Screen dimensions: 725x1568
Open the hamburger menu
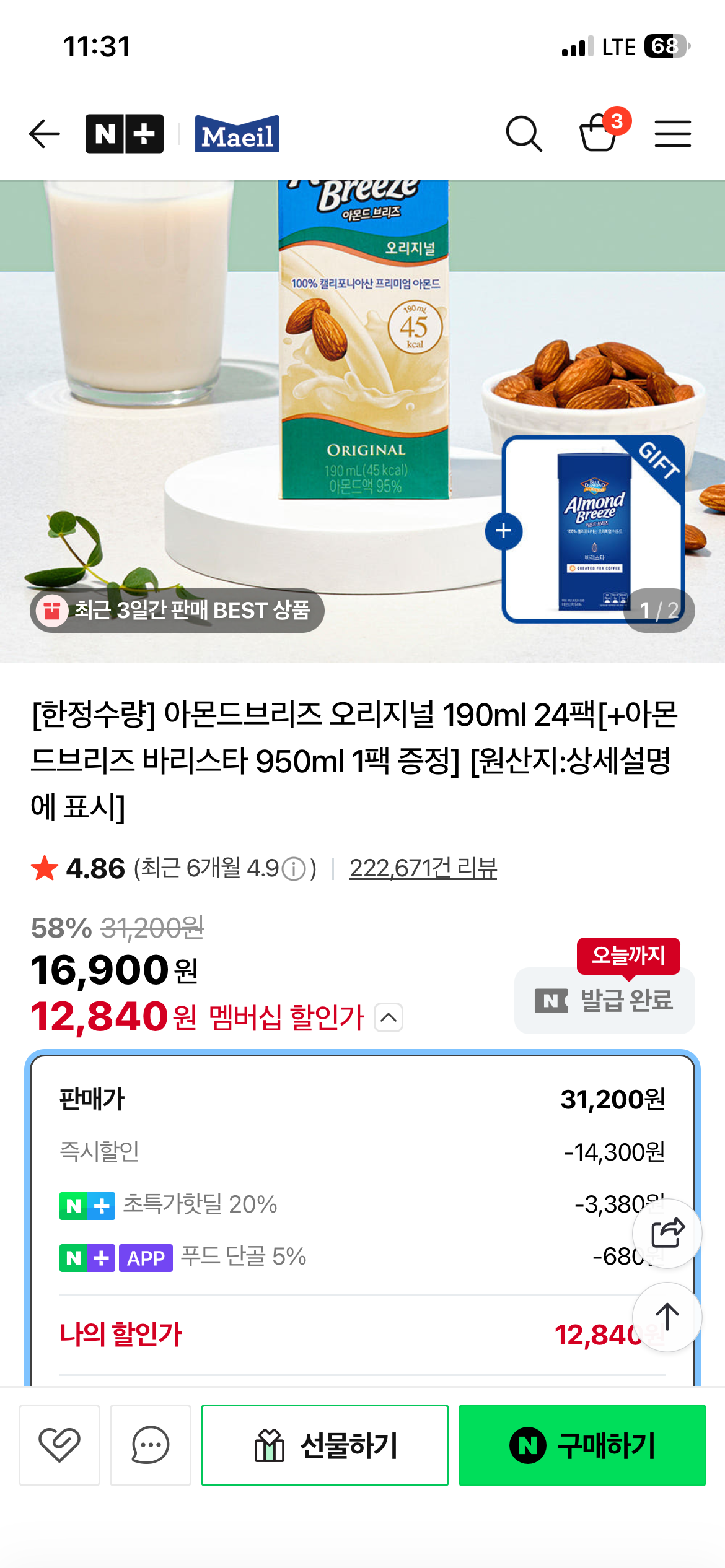click(673, 134)
